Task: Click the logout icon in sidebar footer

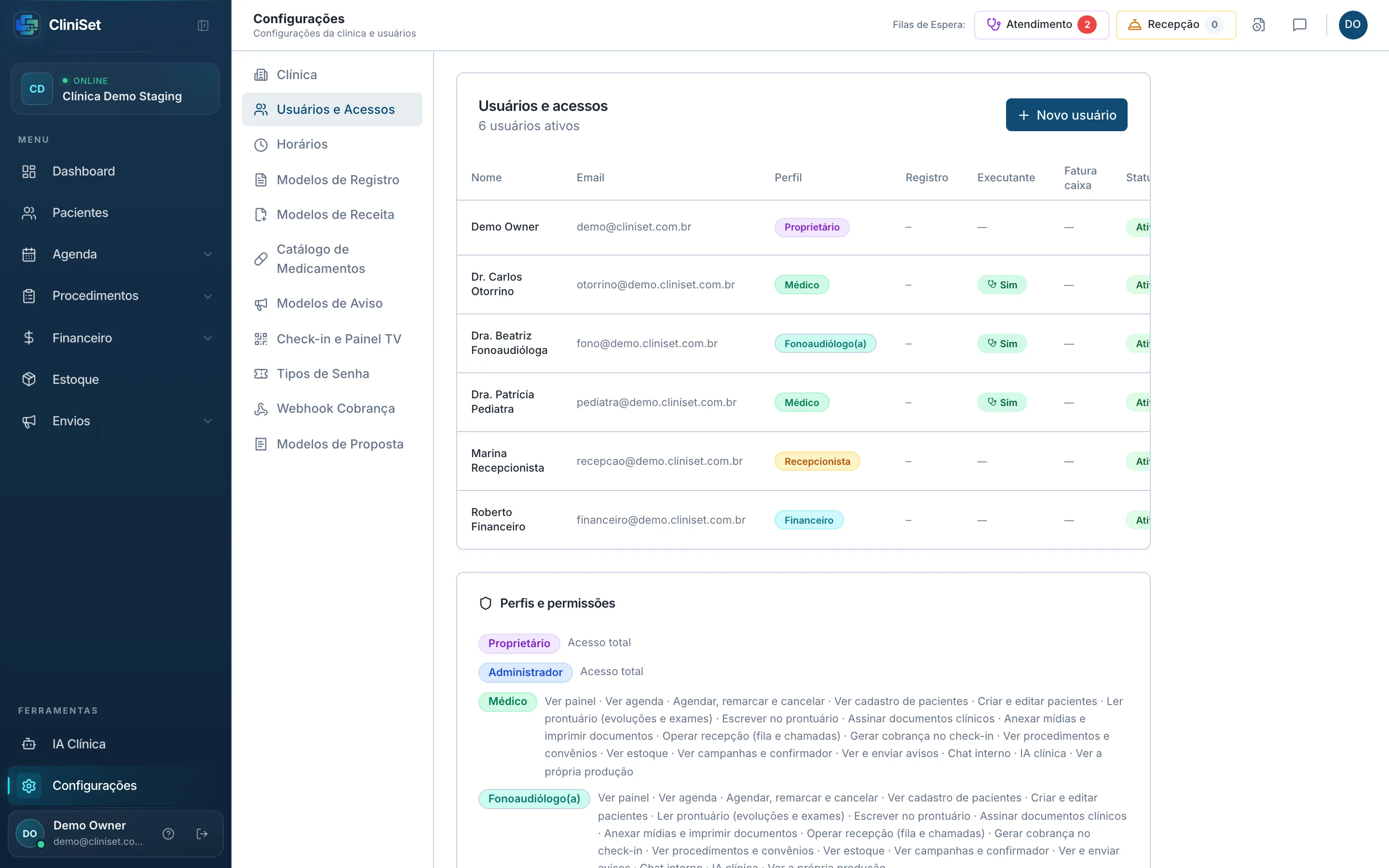Action: coord(202,834)
